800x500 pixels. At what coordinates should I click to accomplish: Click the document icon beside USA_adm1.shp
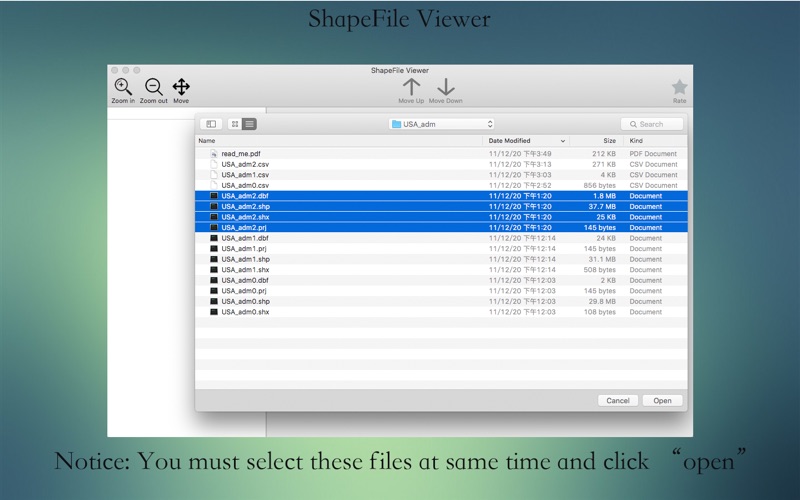[x=214, y=259]
